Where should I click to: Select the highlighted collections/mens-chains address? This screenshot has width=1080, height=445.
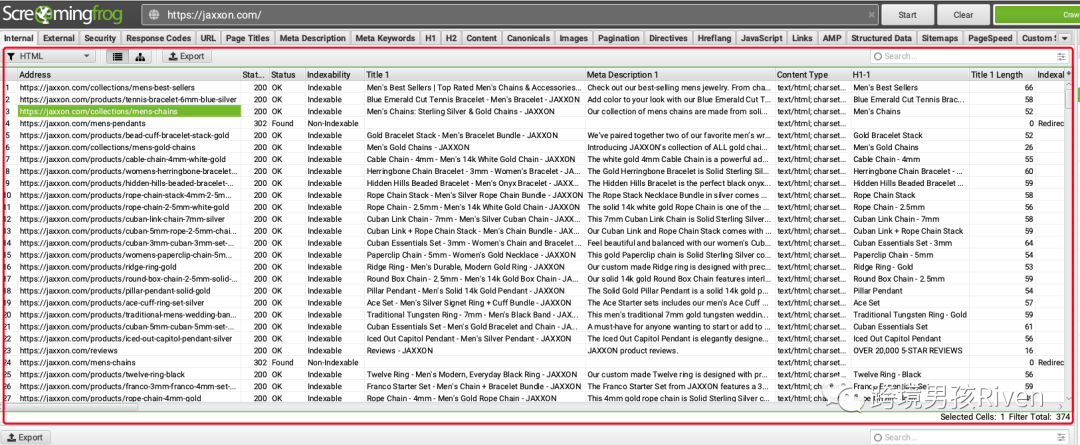click(x=129, y=111)
